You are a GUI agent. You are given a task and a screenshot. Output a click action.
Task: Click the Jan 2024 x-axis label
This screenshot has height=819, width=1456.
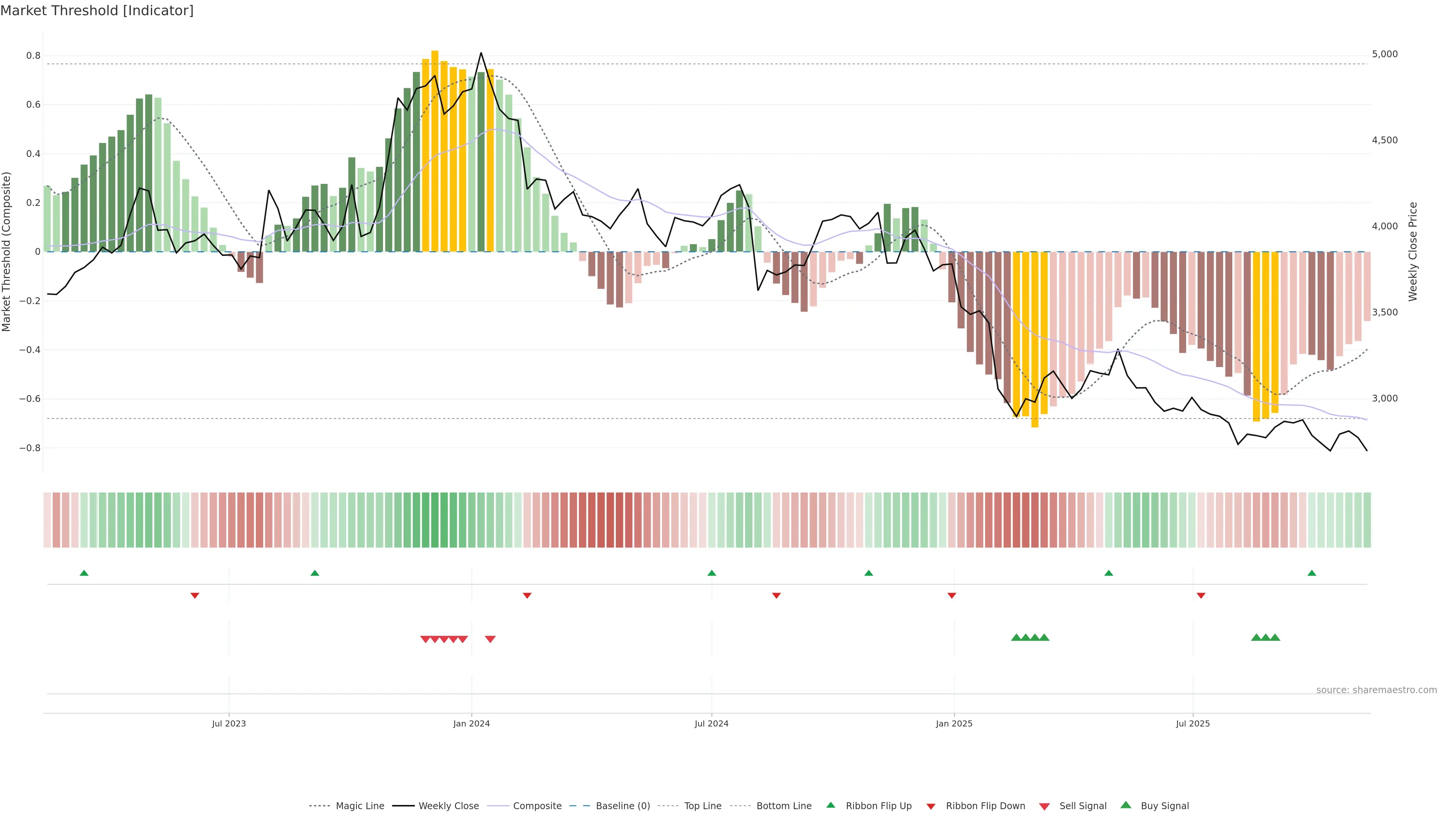(471, 723)
